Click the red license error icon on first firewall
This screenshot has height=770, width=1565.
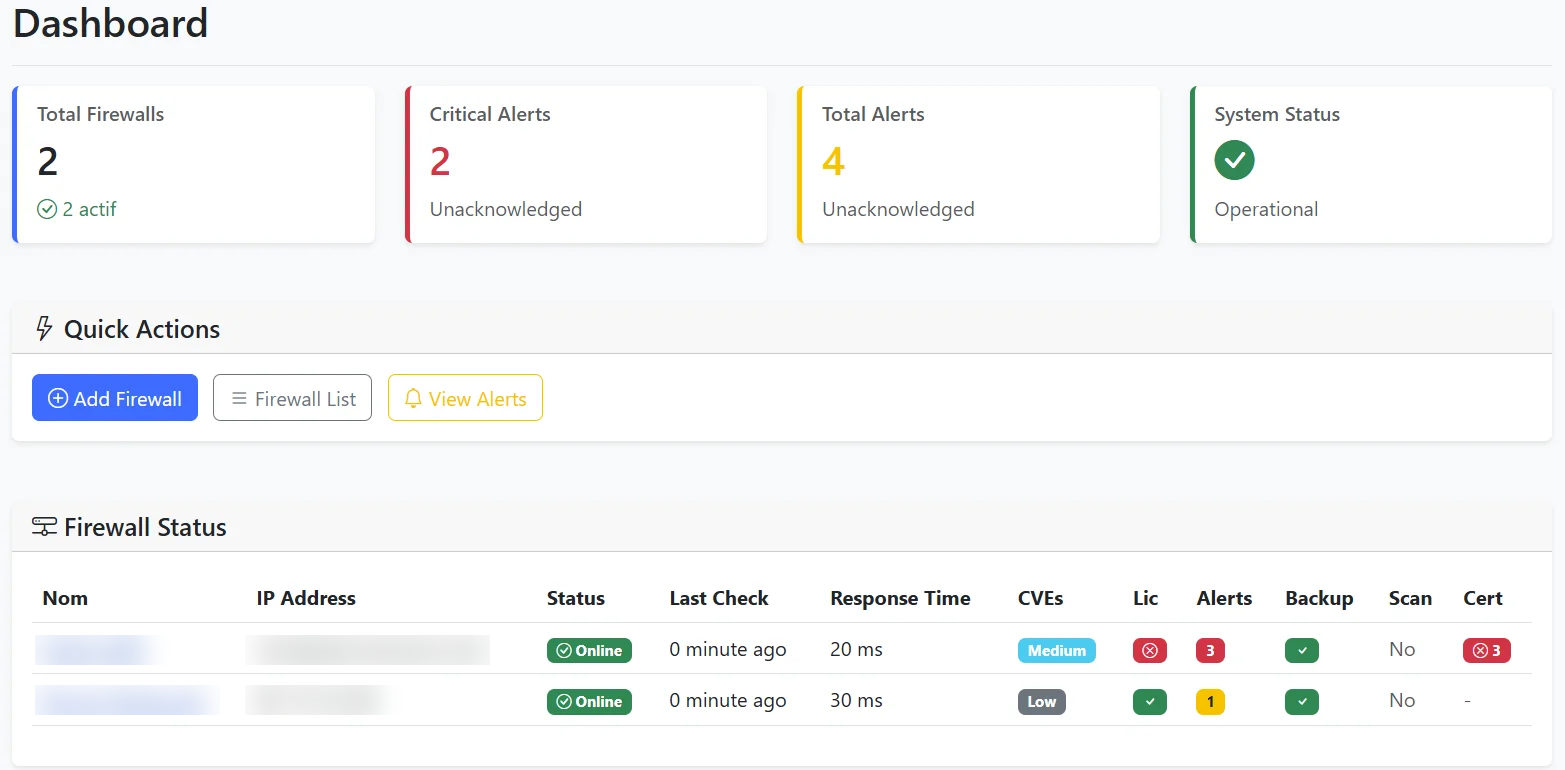coord(1149,650)
